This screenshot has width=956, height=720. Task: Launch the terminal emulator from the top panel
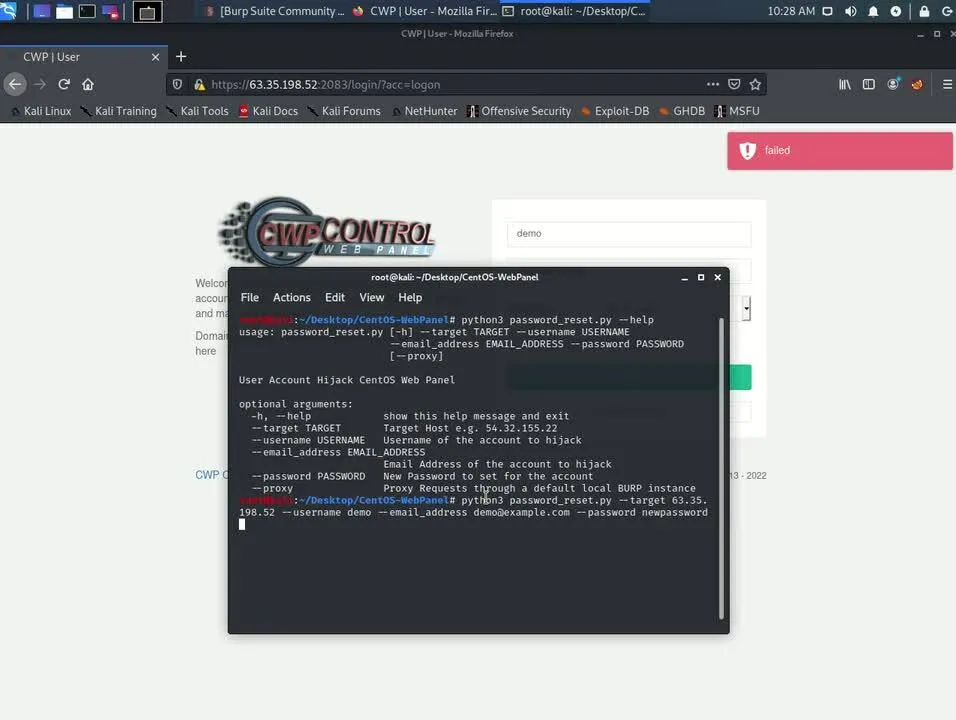coord(87,12)
